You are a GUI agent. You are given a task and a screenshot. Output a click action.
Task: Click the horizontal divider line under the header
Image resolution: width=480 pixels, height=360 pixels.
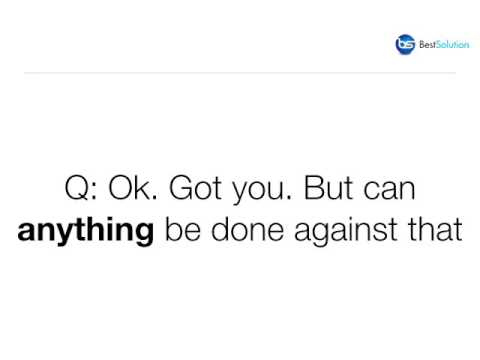(x=240, y=72)
